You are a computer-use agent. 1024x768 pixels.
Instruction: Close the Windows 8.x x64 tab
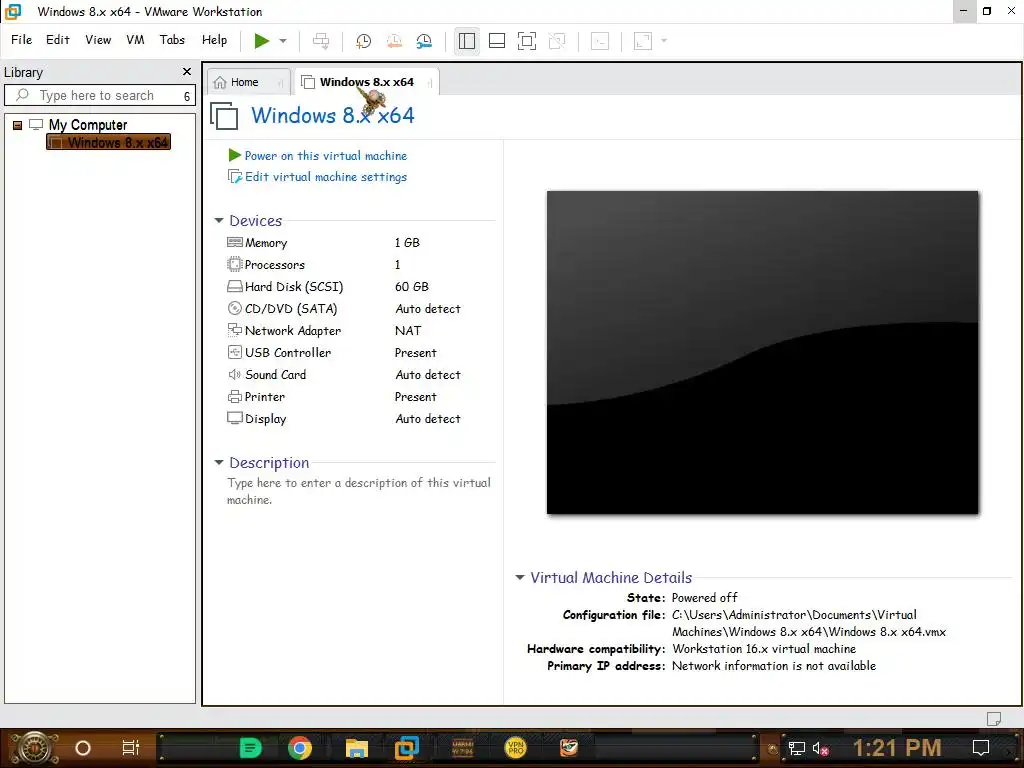coord(430,83)
